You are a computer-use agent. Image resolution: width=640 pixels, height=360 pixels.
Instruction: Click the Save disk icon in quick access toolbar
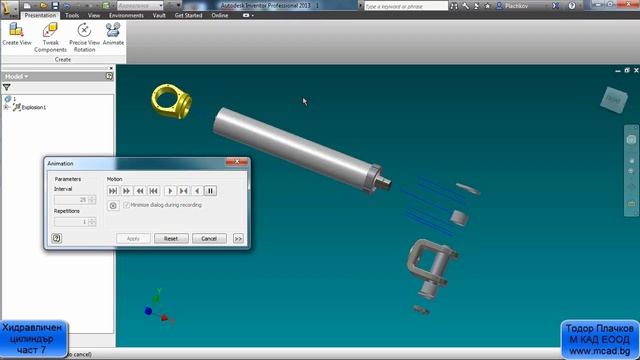(x=55, y=6)
